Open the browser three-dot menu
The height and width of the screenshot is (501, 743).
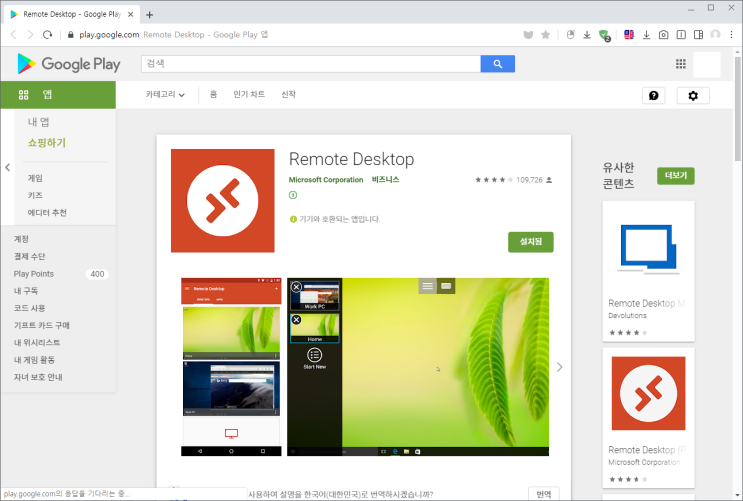[732, 35]
